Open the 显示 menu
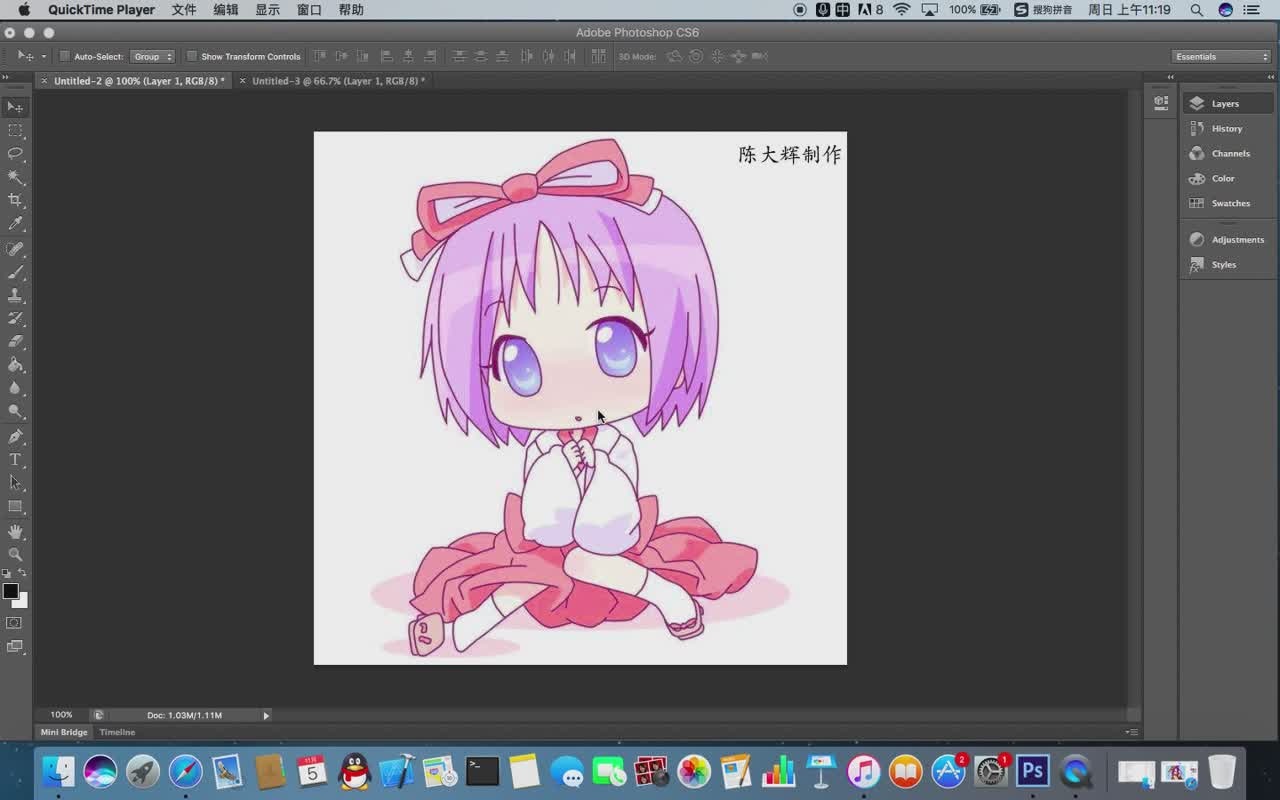Screen dimensions: 1280x800 click(x=268, y=10)
